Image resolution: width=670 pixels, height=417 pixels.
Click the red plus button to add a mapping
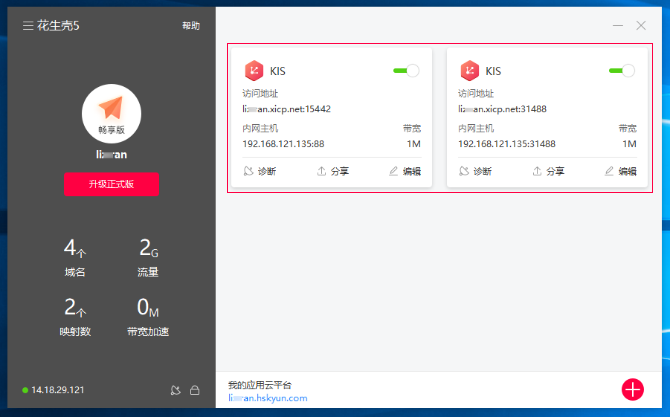pos(633,389)
